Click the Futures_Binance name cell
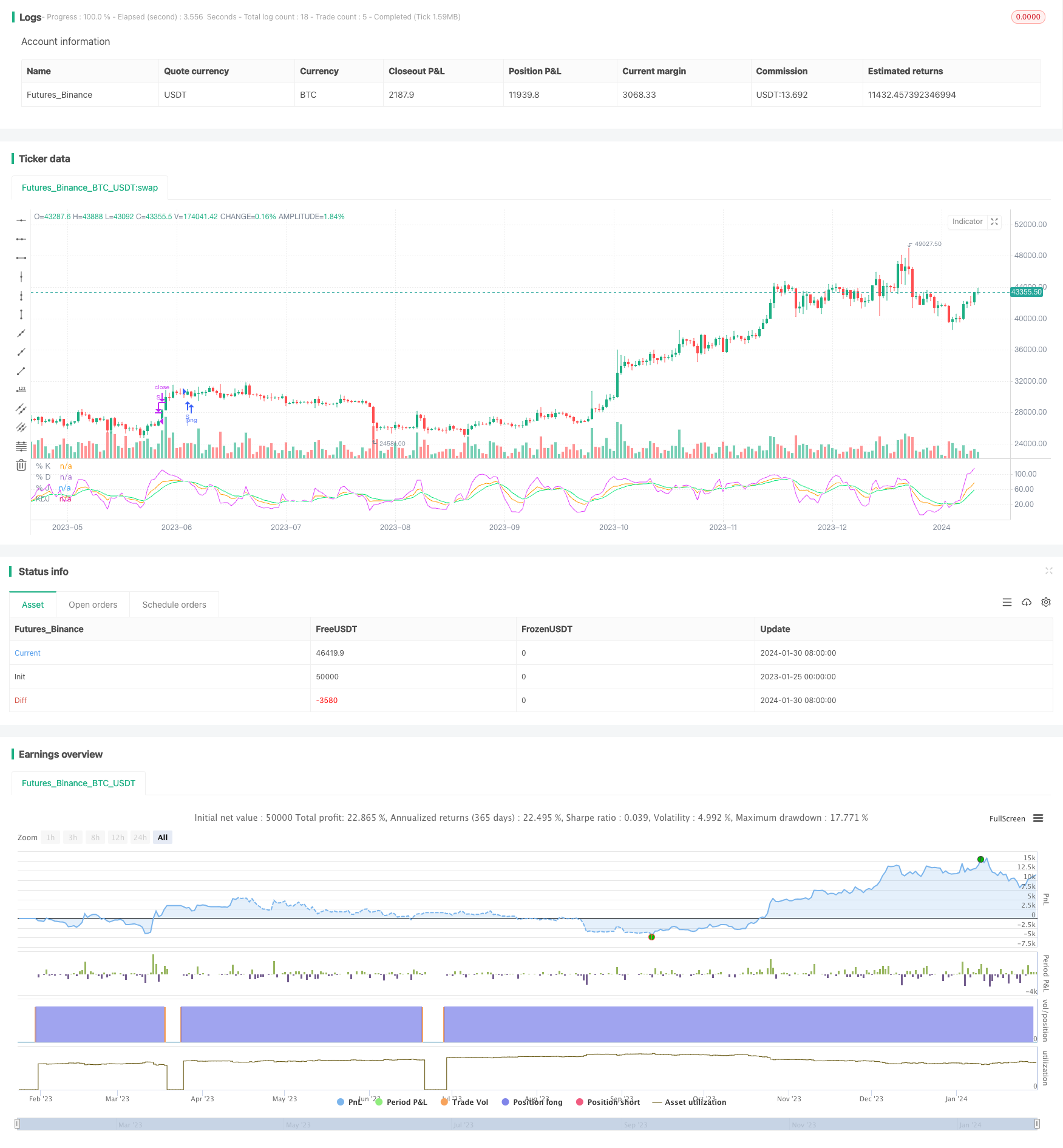Viewport: 1063px width, 1148px height. (59, 95)
